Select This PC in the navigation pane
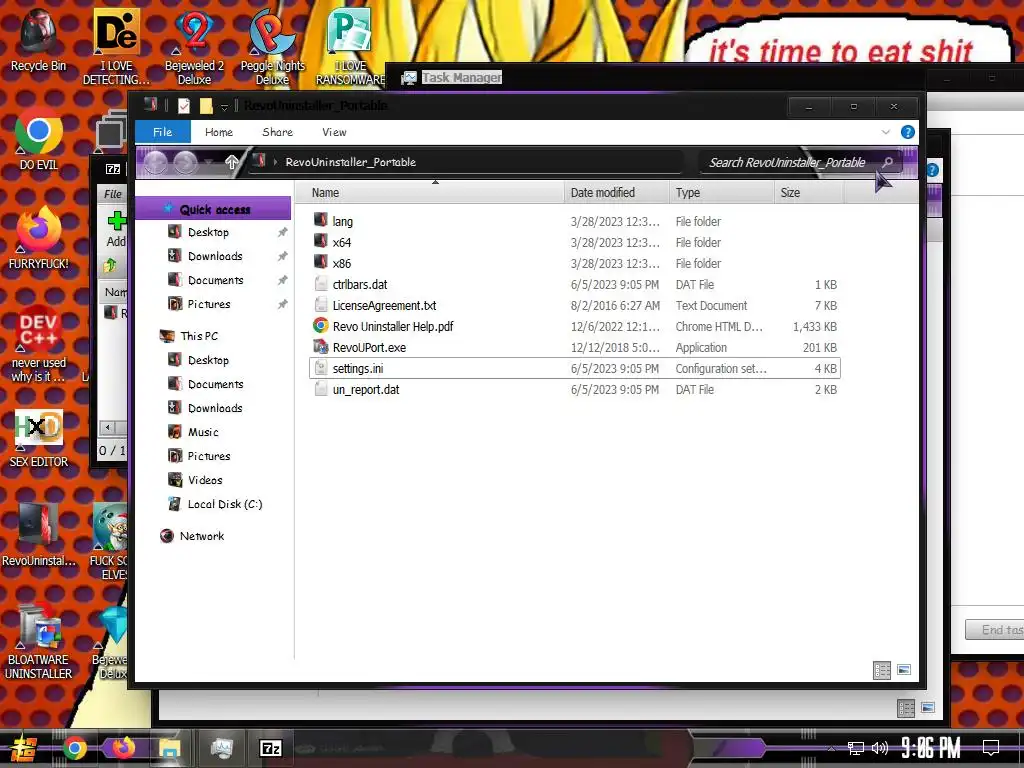Screen dimensions: 1024x768 [x=199, y=336]
